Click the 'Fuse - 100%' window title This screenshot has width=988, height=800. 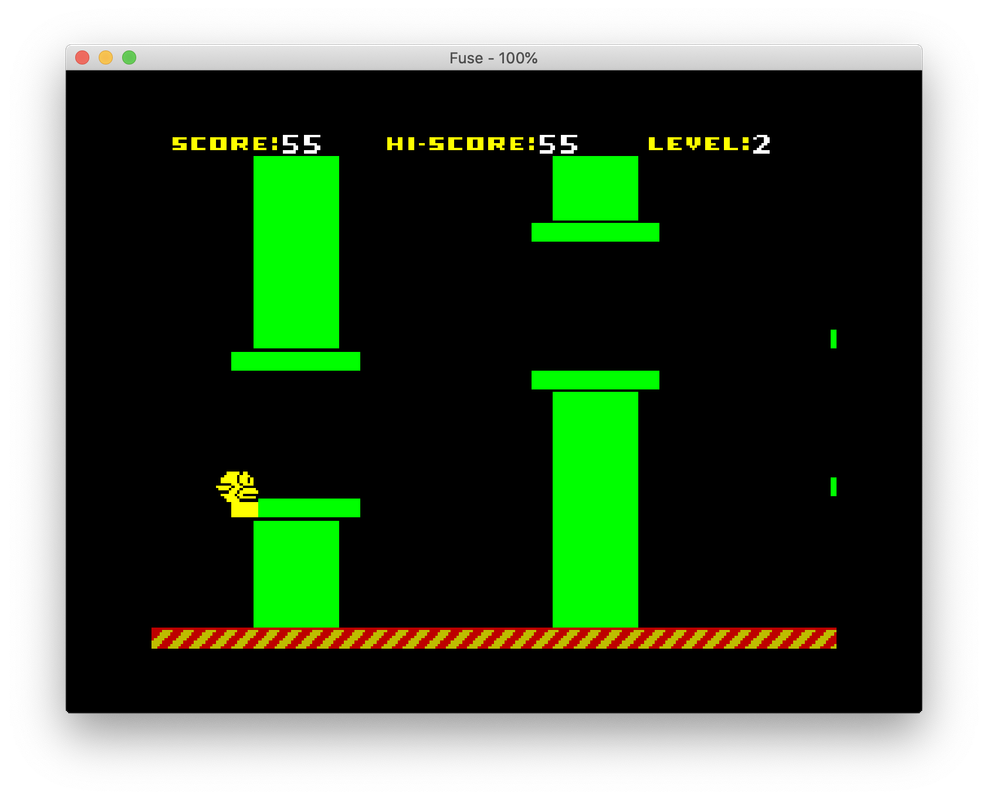point(493,58)
